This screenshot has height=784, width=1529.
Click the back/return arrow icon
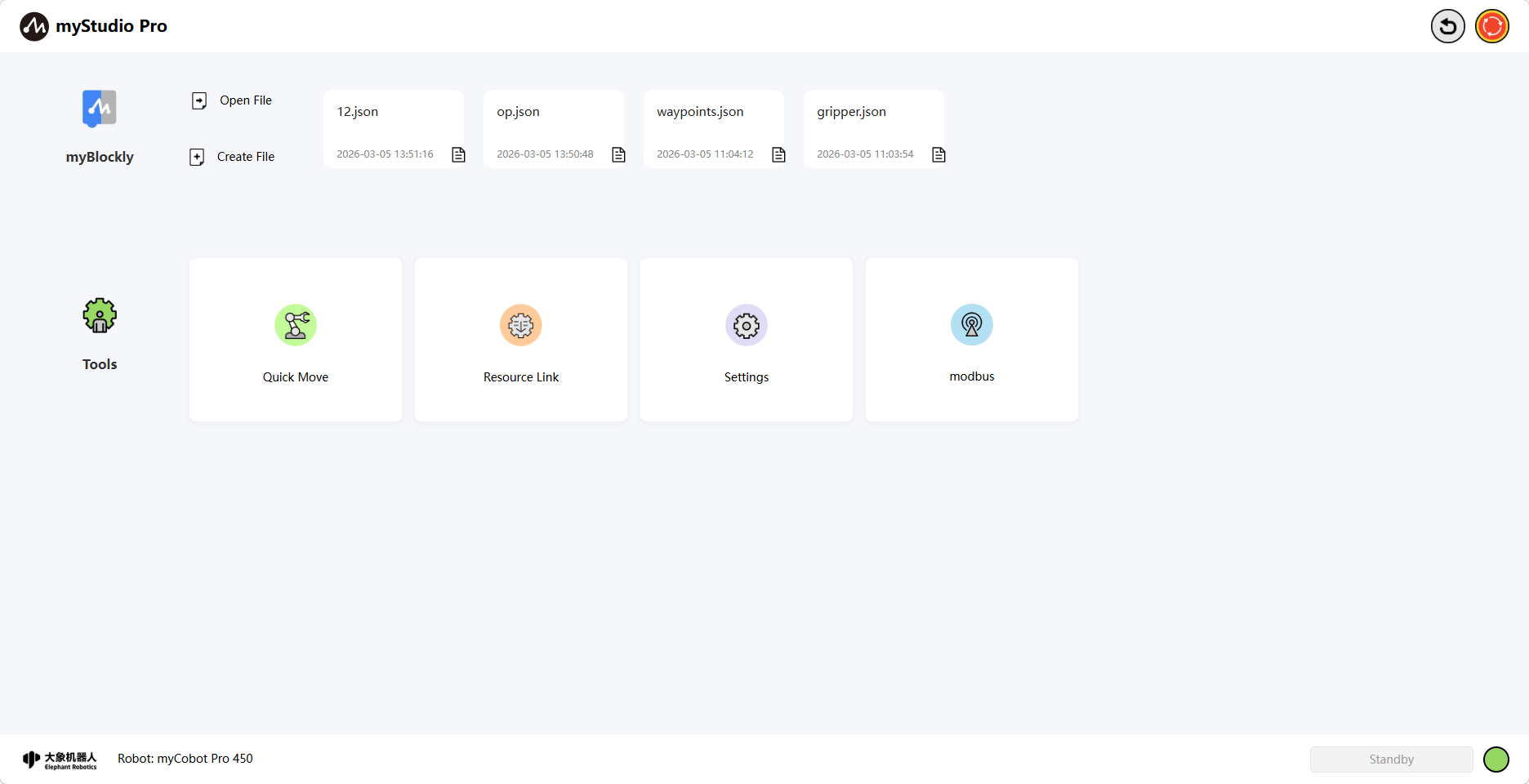click(x=1447, y=26)
